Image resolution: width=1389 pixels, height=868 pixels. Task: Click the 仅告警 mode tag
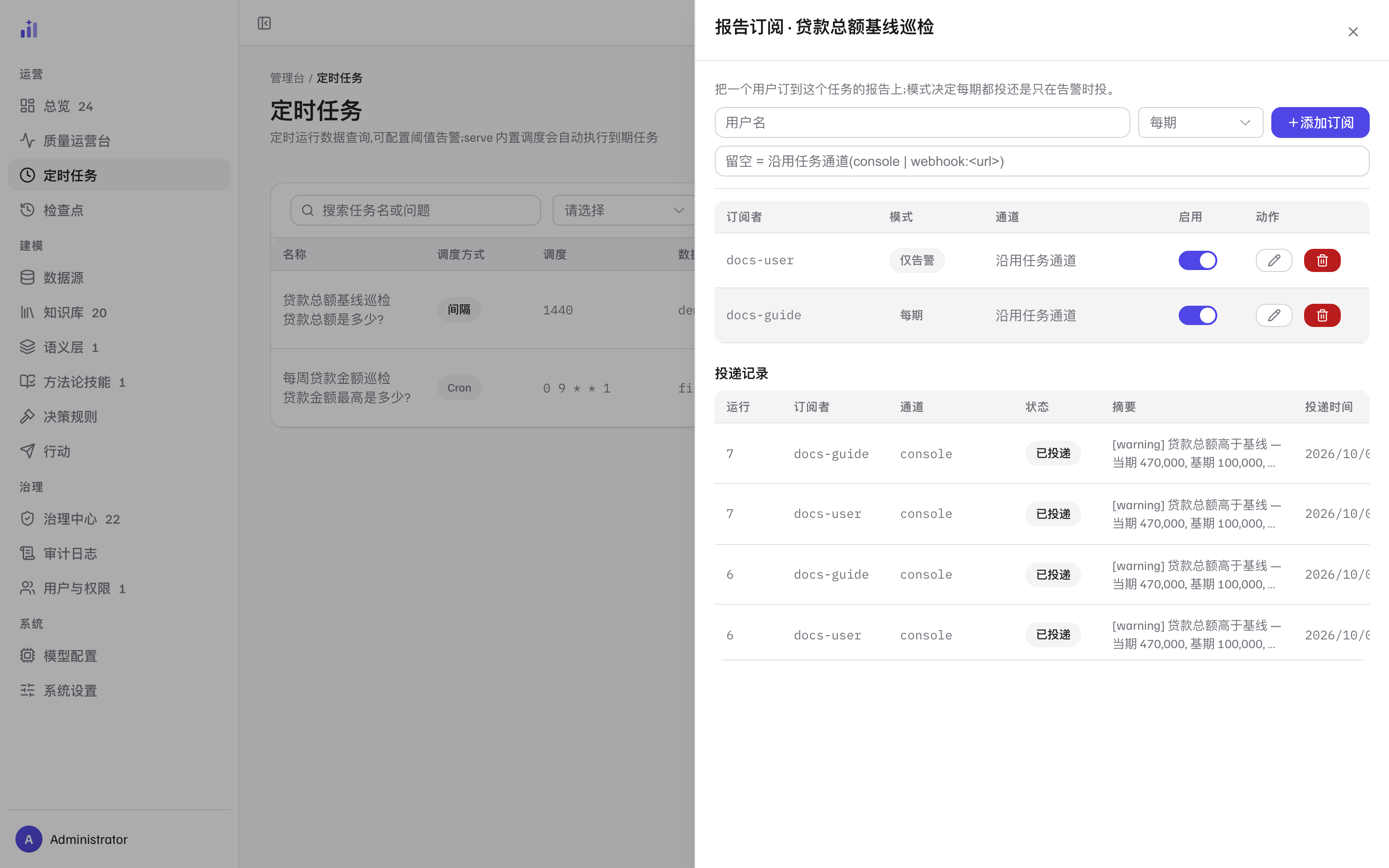coord(917,260)
